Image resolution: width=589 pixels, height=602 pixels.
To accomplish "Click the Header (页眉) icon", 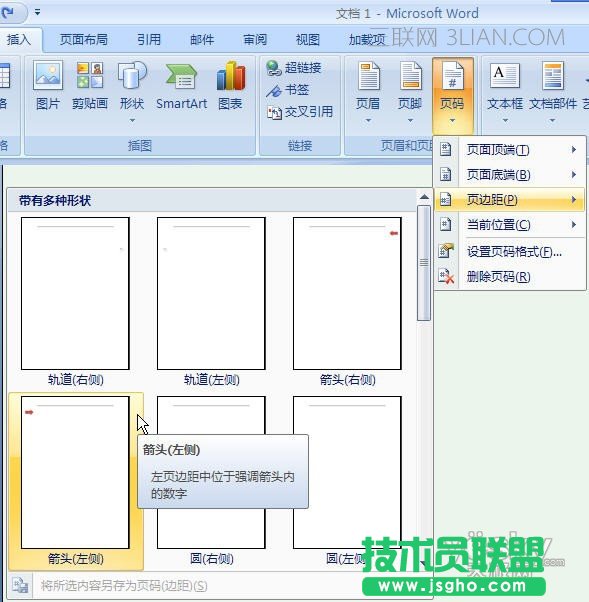I will click(x=368, y=76).
